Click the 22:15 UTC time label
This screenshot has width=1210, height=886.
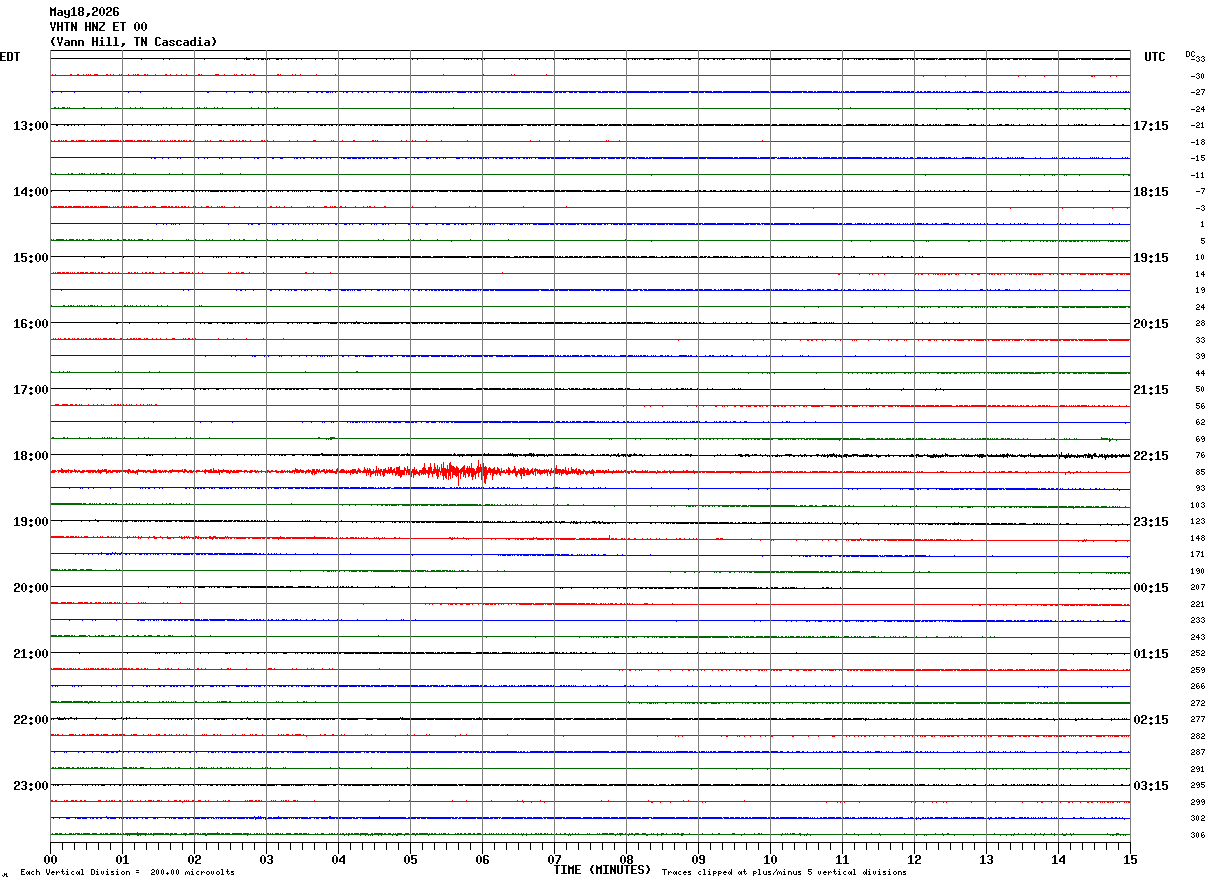click(x=1151, y=456)
